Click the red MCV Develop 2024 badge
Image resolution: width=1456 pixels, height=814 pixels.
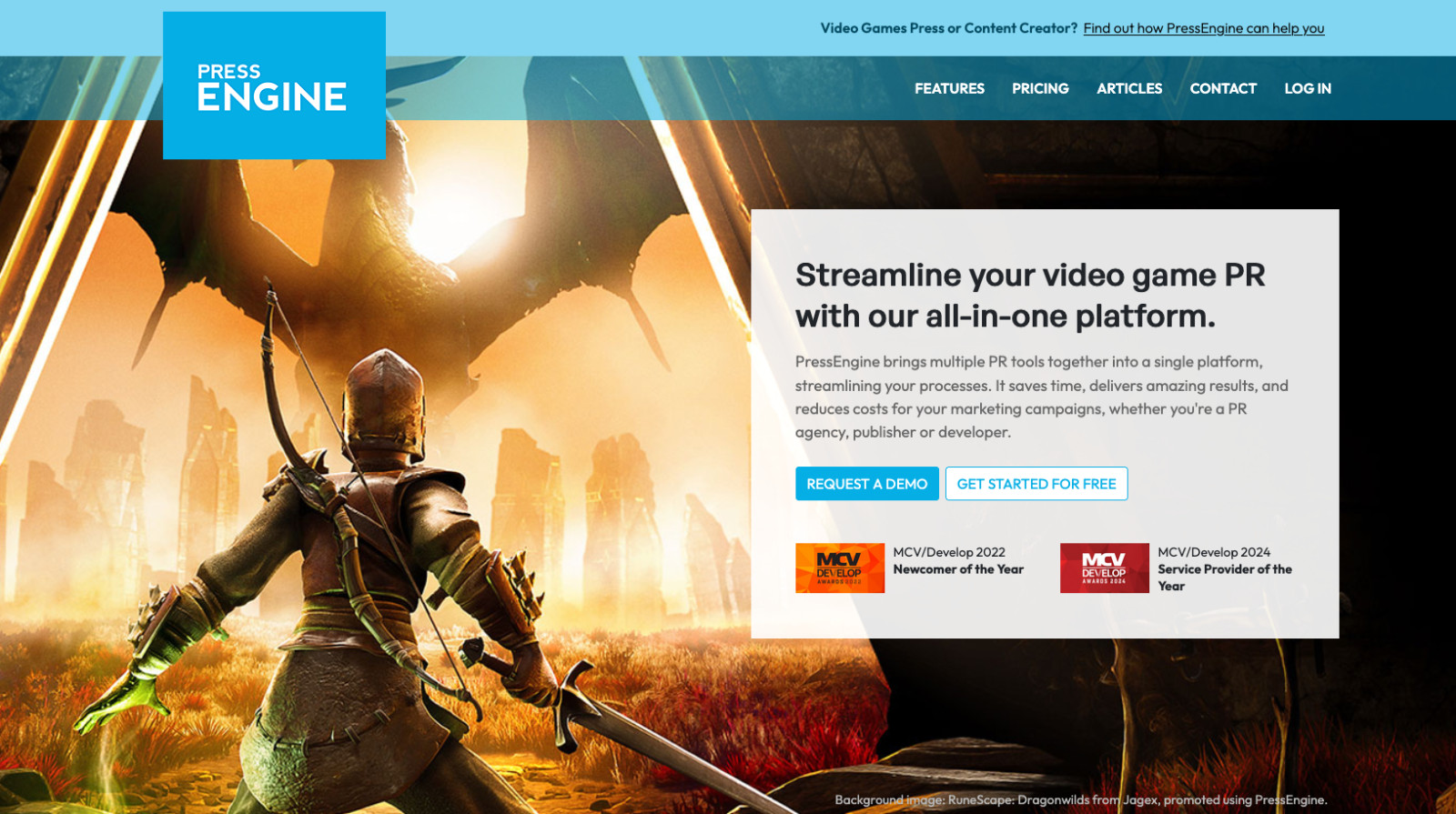[x=1104, y=568]
